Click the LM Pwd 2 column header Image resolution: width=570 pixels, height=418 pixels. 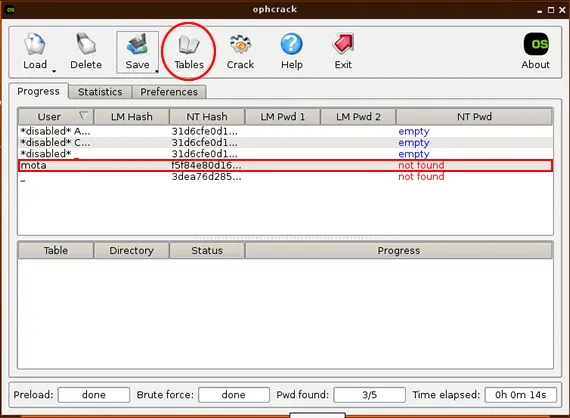tap(358, 117)
